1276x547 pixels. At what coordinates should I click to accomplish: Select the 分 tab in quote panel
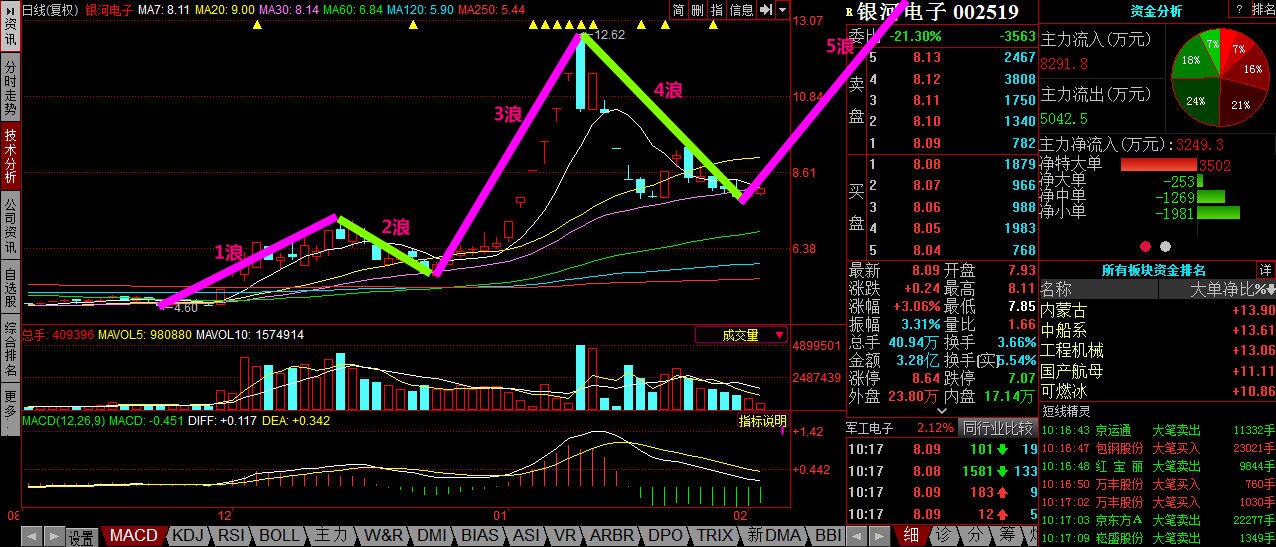click(975, 535)
